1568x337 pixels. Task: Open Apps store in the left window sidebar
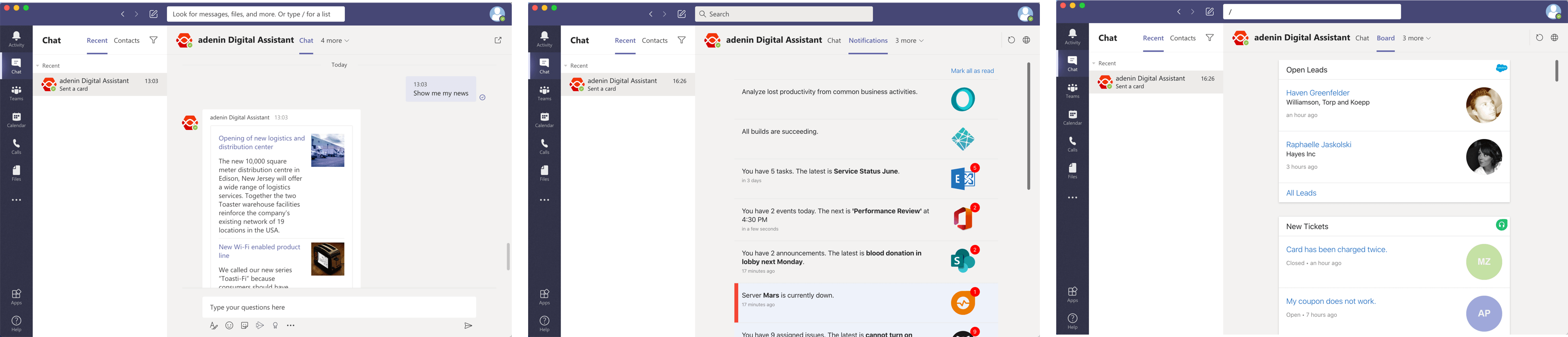point(16,297)
